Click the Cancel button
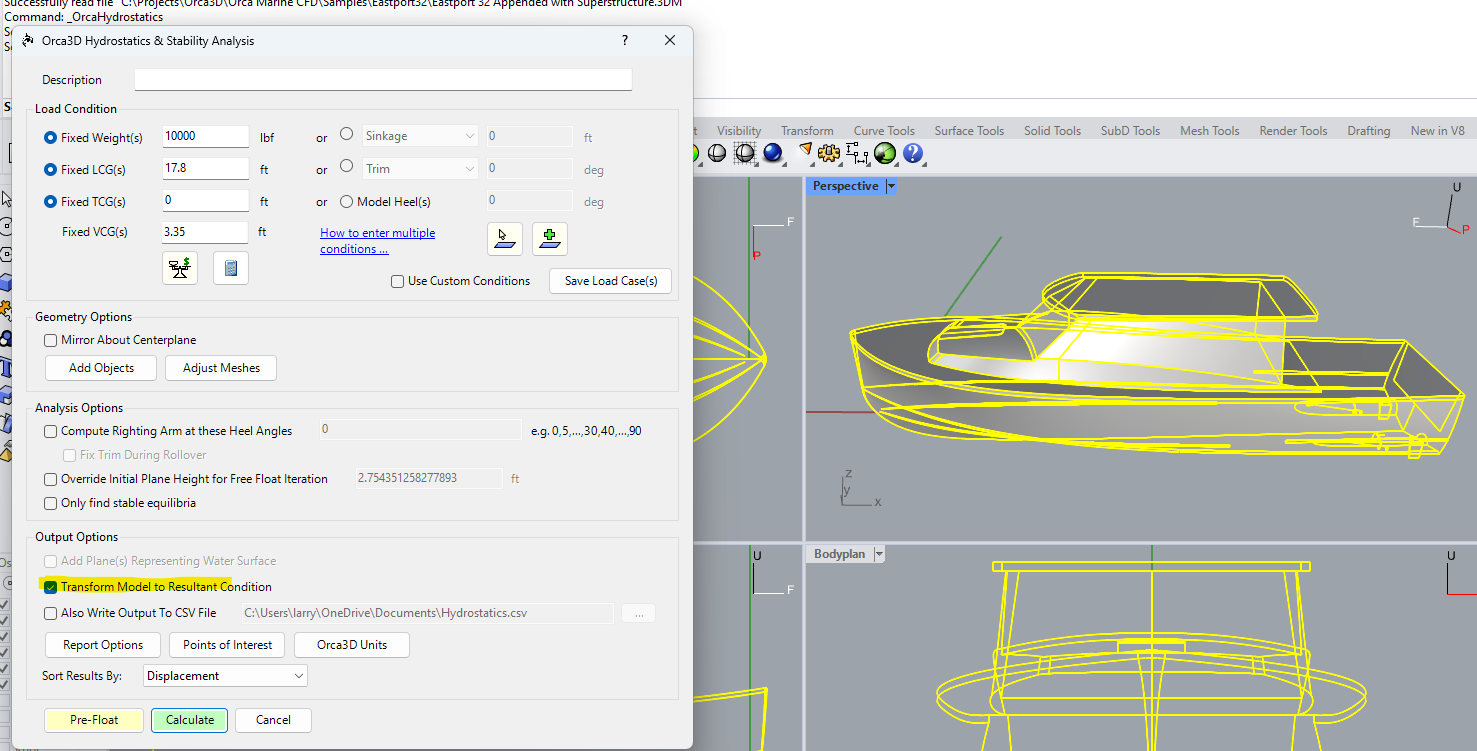 coord(273,720)
